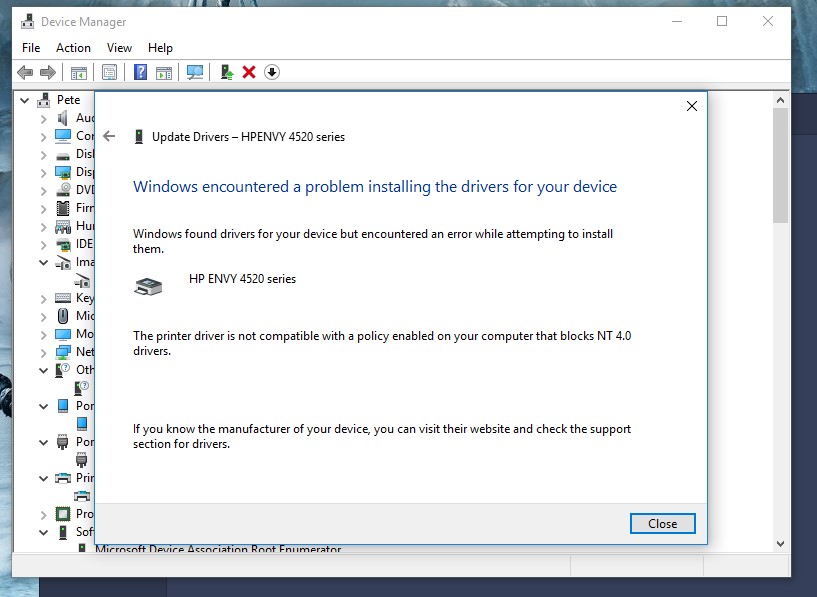Open the Help menu
The width and height of the screenshot is (817, 597).
click(160, 48)
